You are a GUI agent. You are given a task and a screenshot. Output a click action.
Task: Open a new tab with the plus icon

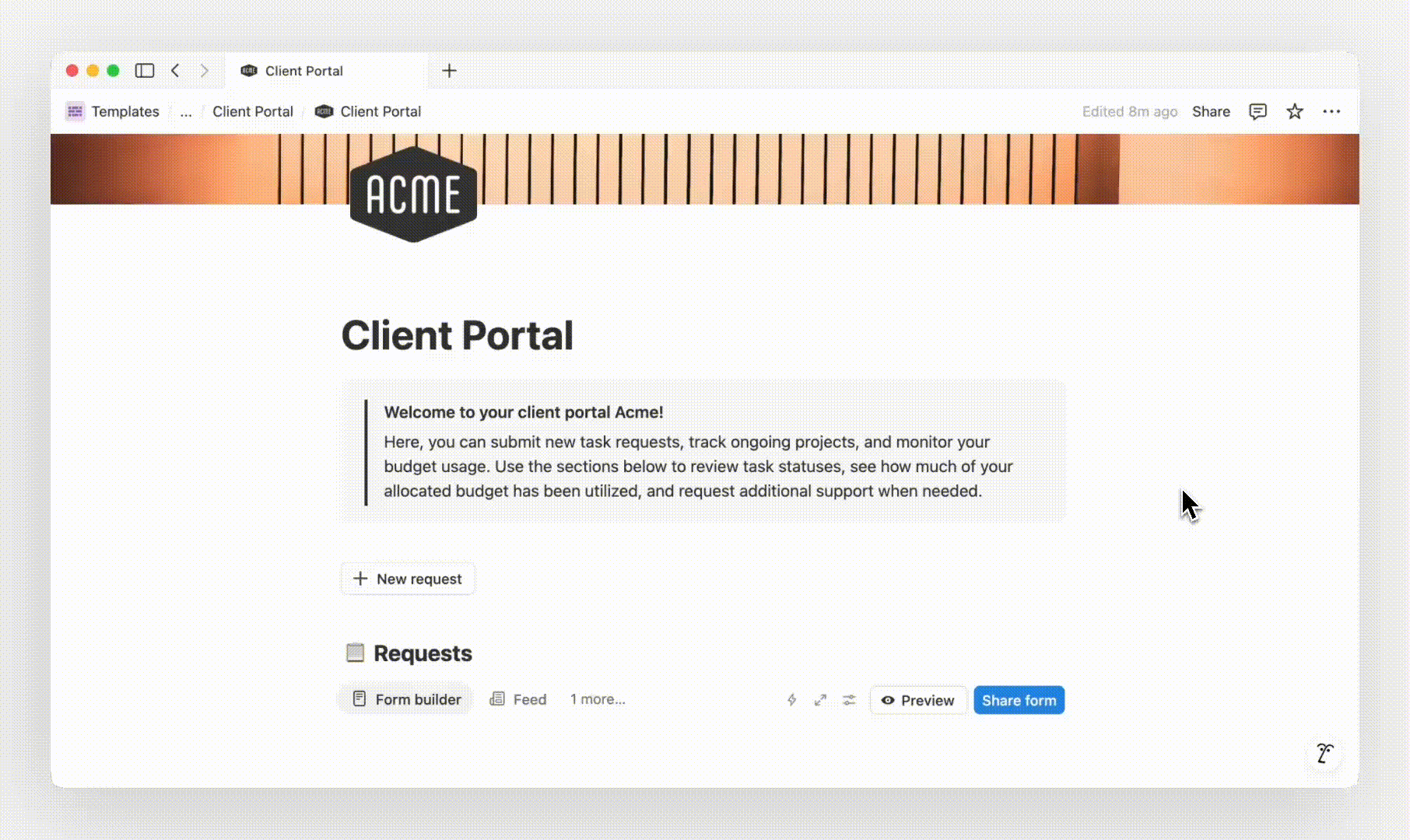point(449,71)
